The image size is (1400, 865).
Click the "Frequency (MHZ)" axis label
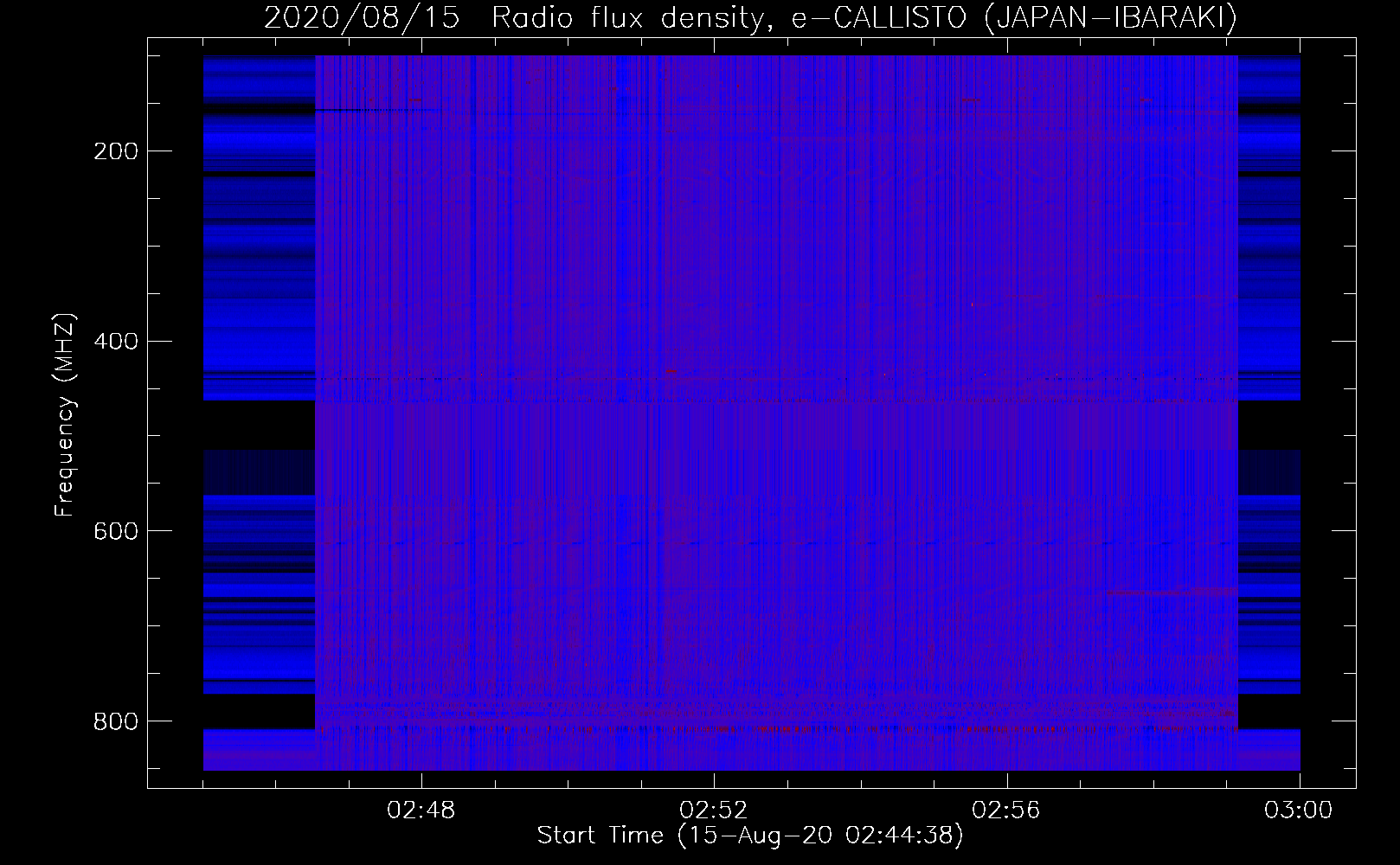pos(65,415)
